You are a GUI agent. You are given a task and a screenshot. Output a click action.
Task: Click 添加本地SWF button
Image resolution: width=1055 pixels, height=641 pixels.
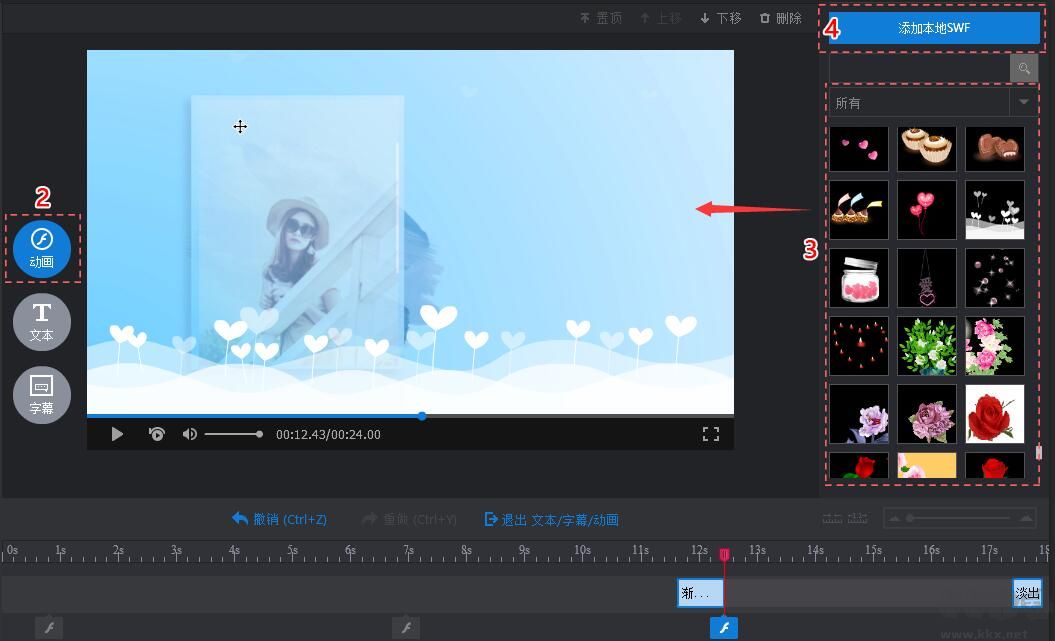[x=934, y=28]
